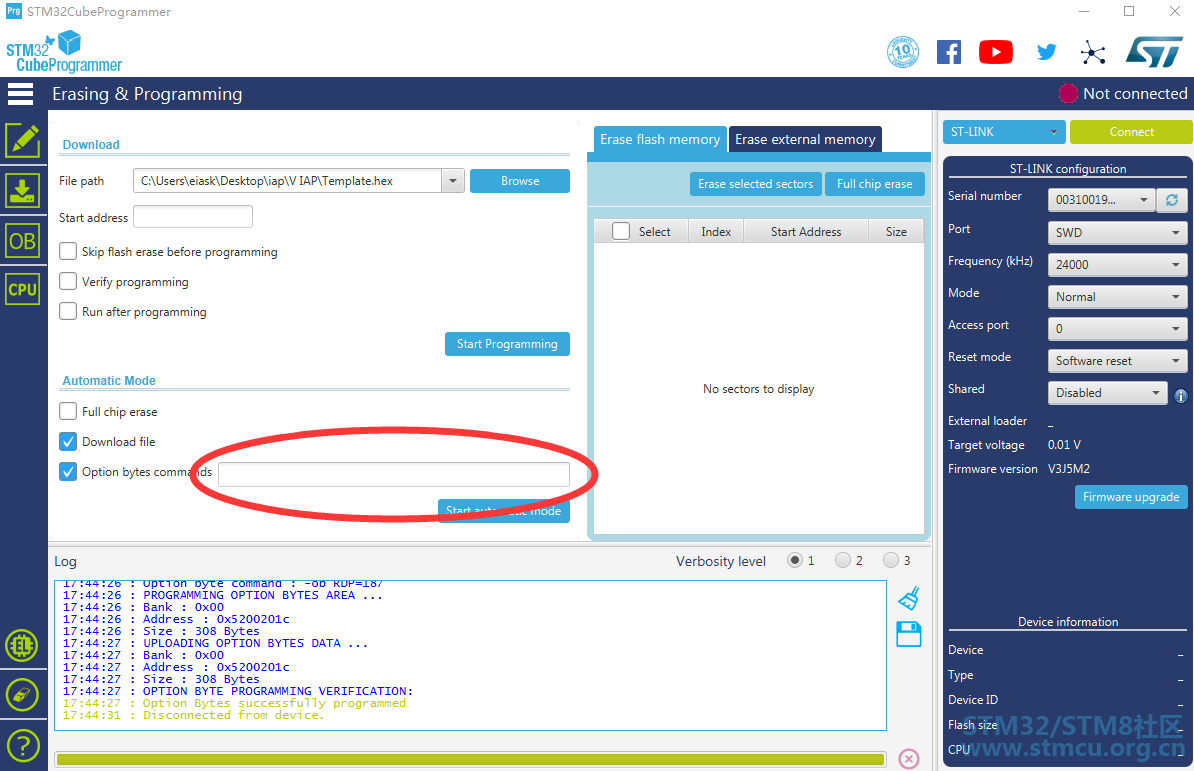This screenshot has width=1194, height=771.
Task: Open the Facebook page icon
Action: tap(949, 52)
